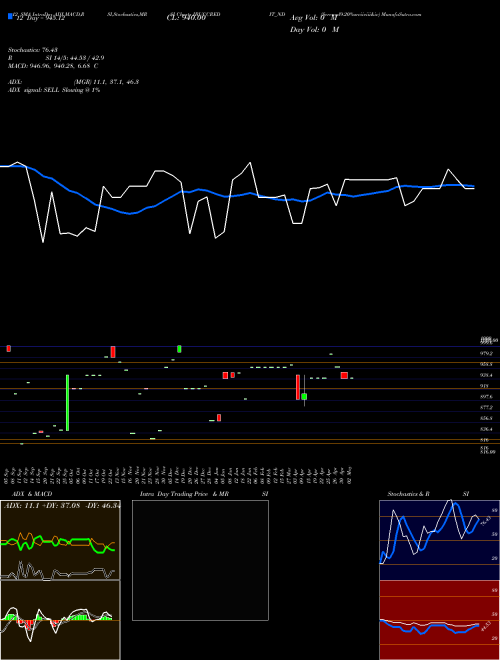Screen dimensions: 500x660
Task: Click 'Intra Day Trading Price & MRSI' title
Action: 204,494
